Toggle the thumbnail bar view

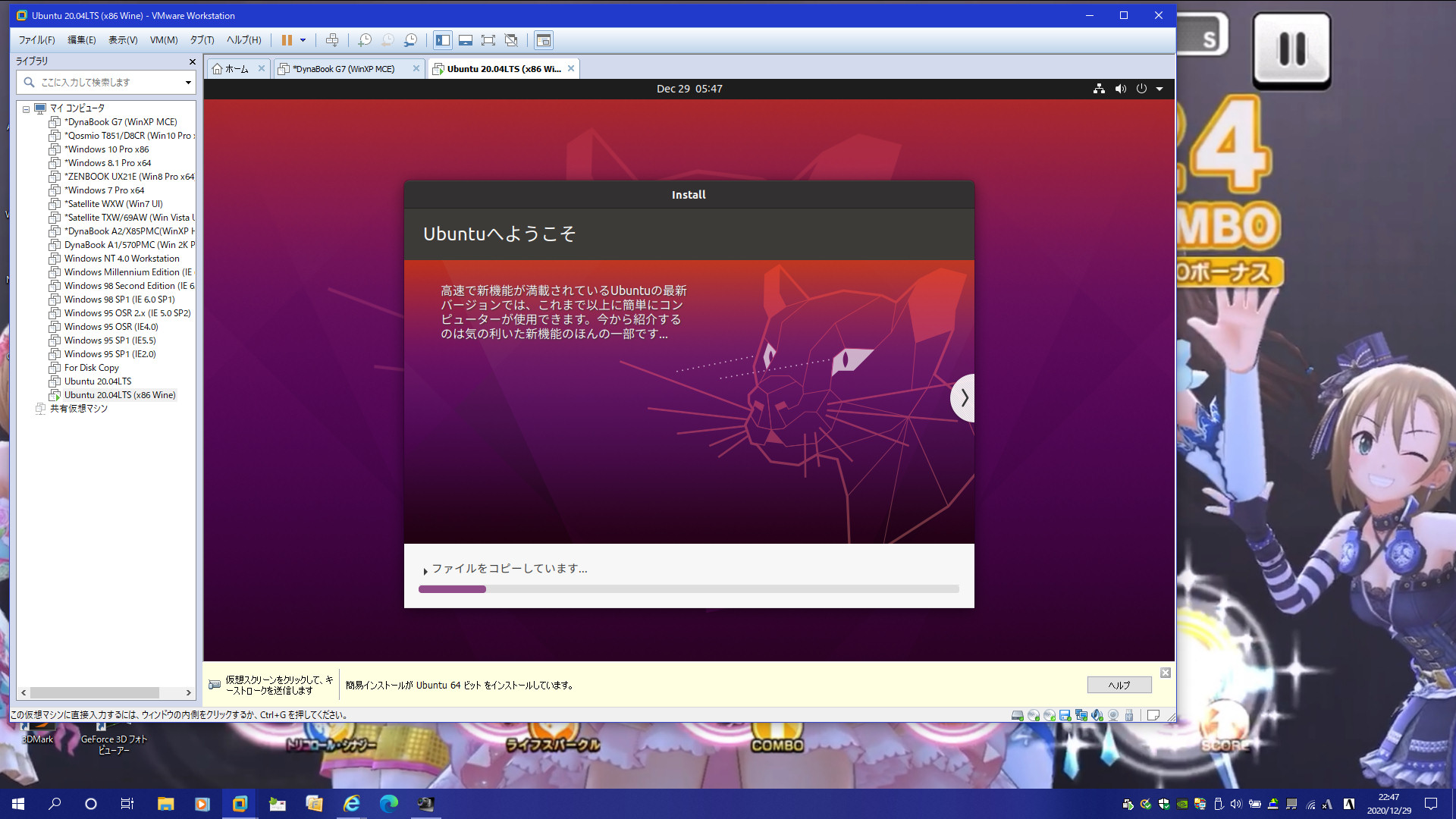click(466, 40)
